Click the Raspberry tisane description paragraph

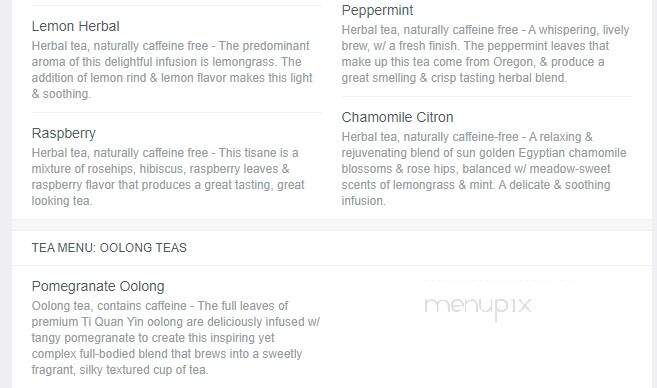pos(168,177)
